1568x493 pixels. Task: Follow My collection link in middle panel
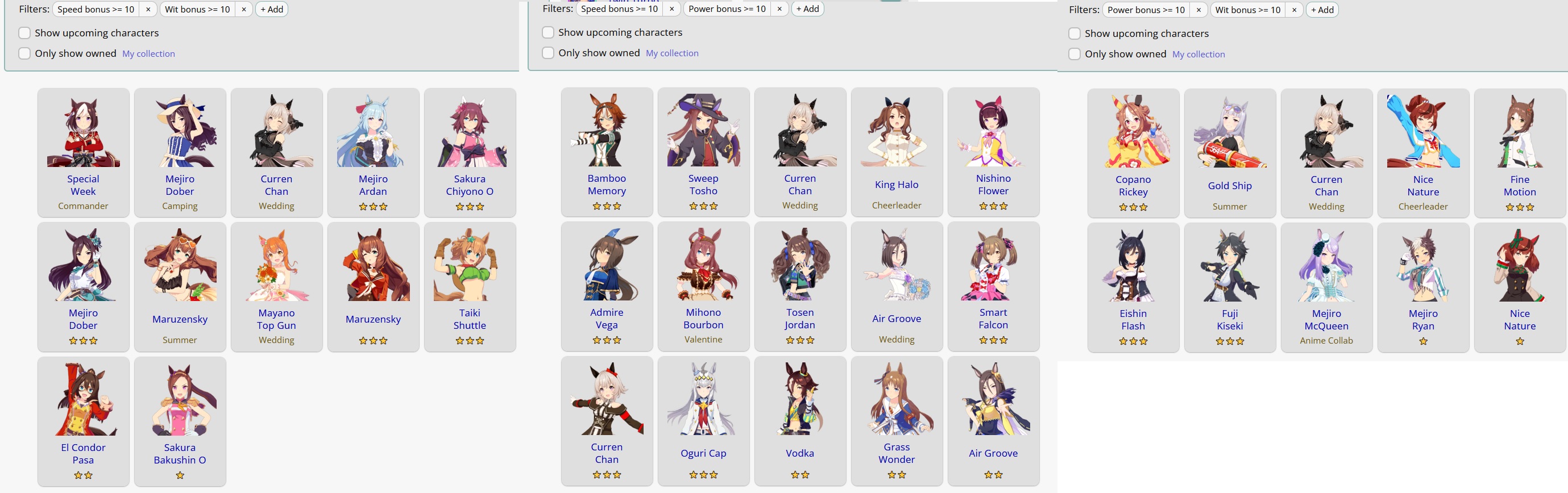pyautogui.click(x=672, y=53)
